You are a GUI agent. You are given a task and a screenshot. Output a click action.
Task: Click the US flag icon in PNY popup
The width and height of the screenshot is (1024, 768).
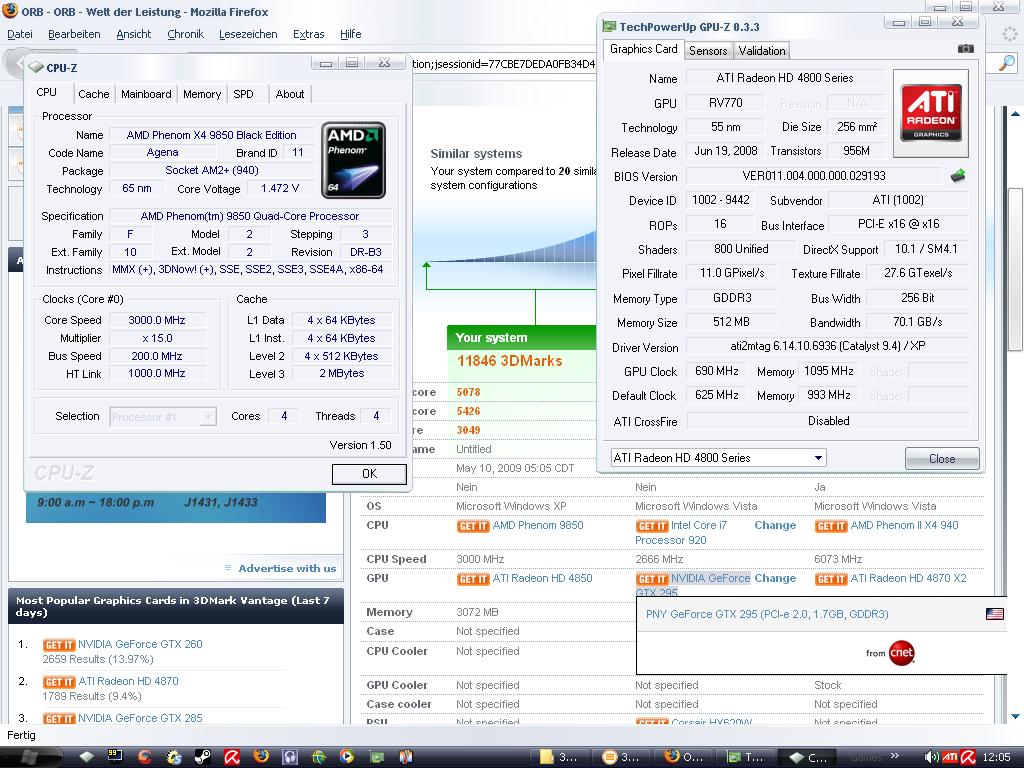(995, 614)
